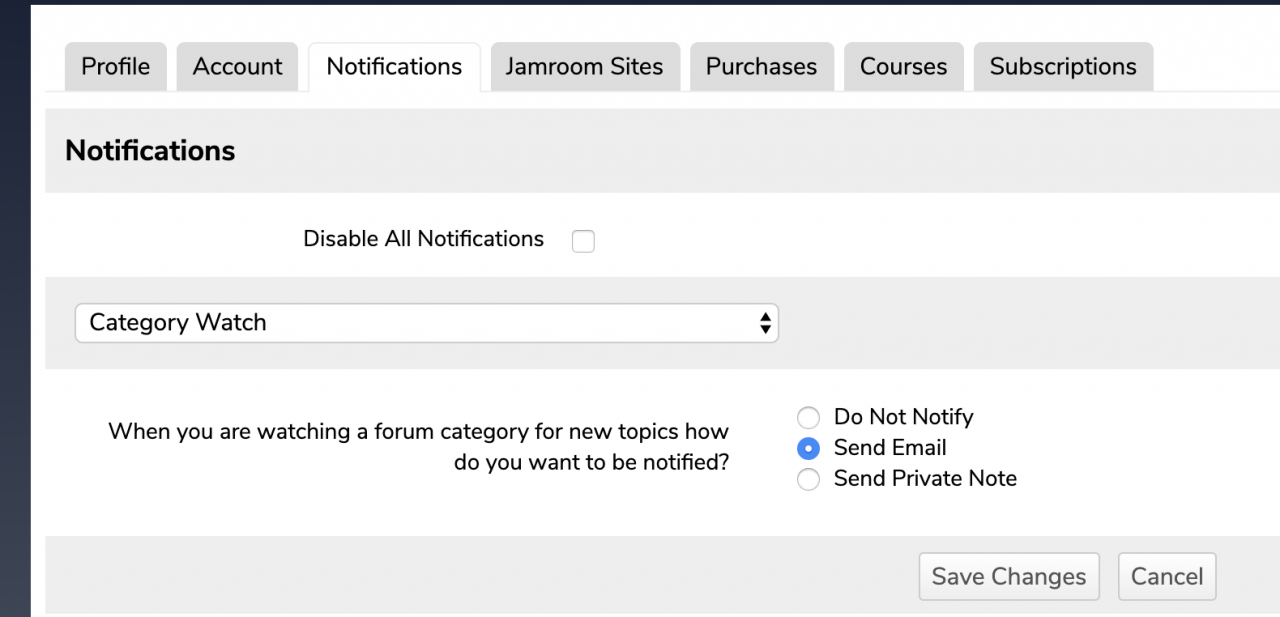
Task: Click the Cancel button
Action: (x=1166, y=577)
